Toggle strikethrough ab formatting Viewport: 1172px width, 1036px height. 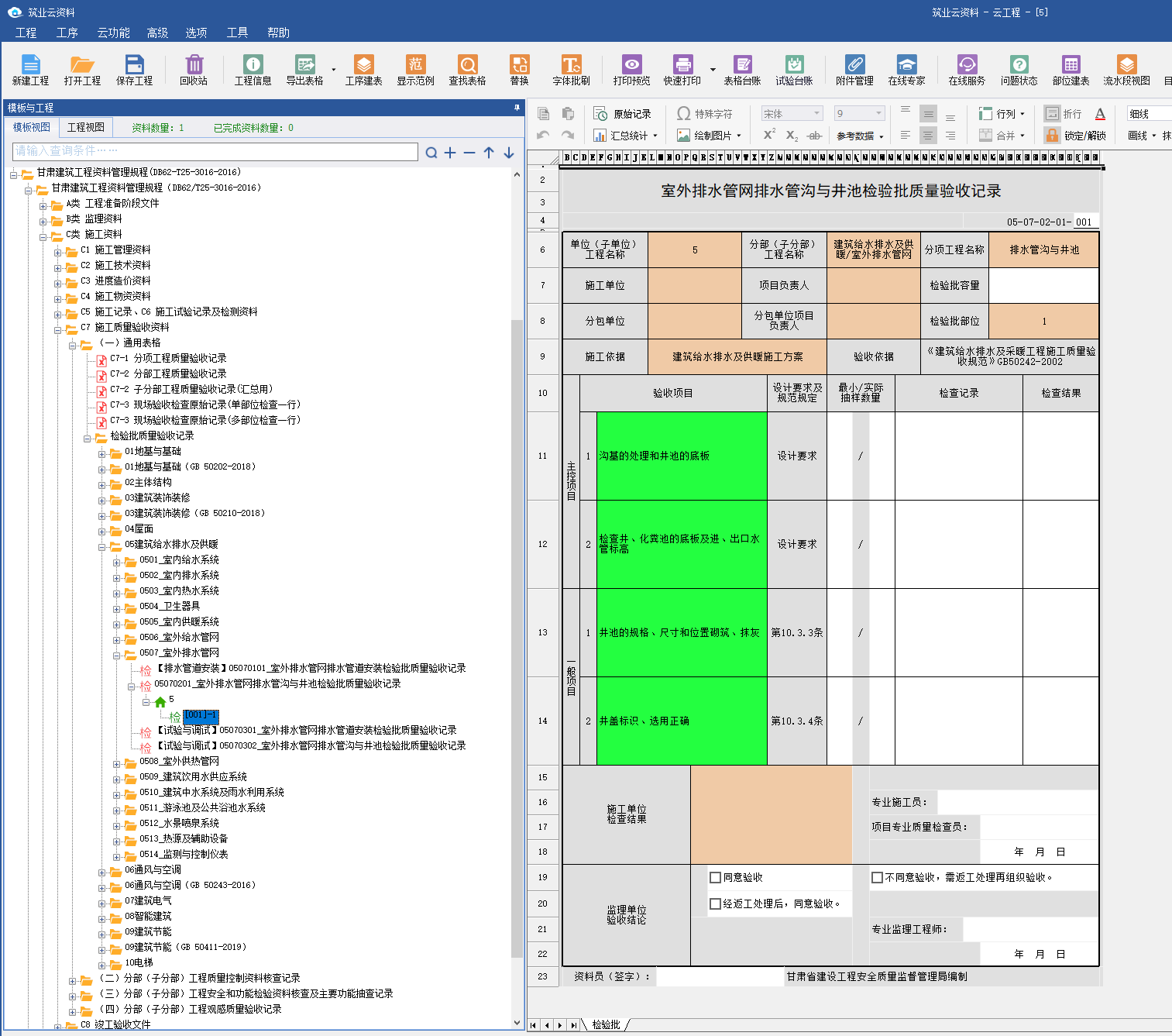814,135
